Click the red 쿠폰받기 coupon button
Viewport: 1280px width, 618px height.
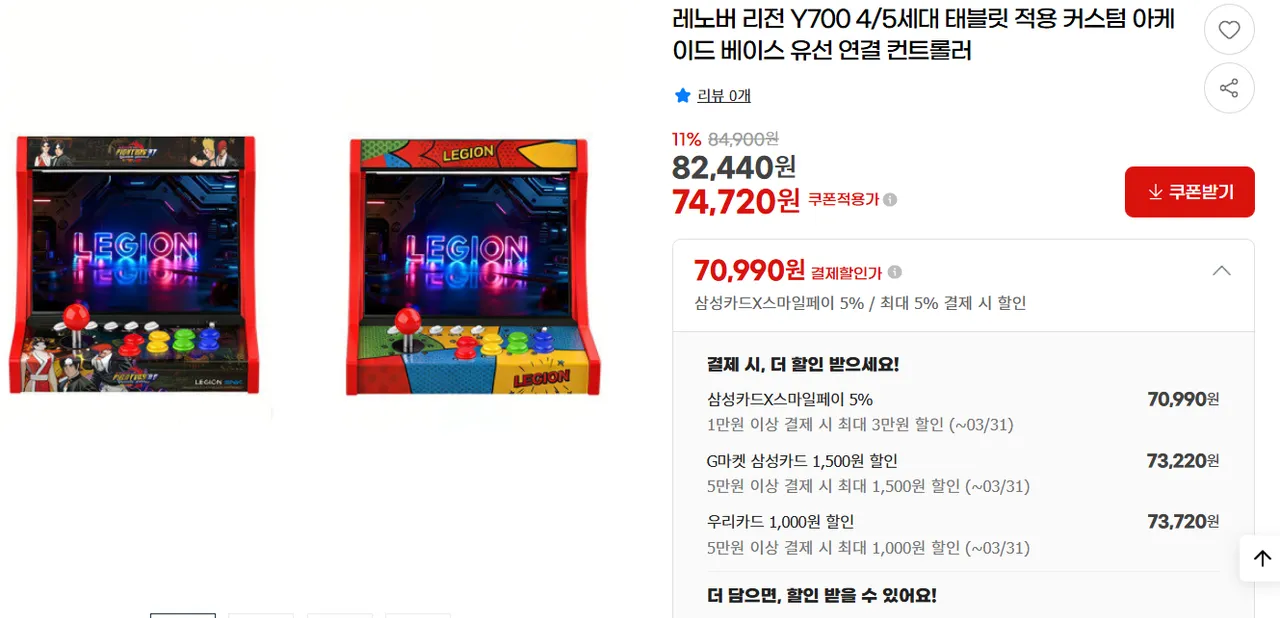(1190, 192)
